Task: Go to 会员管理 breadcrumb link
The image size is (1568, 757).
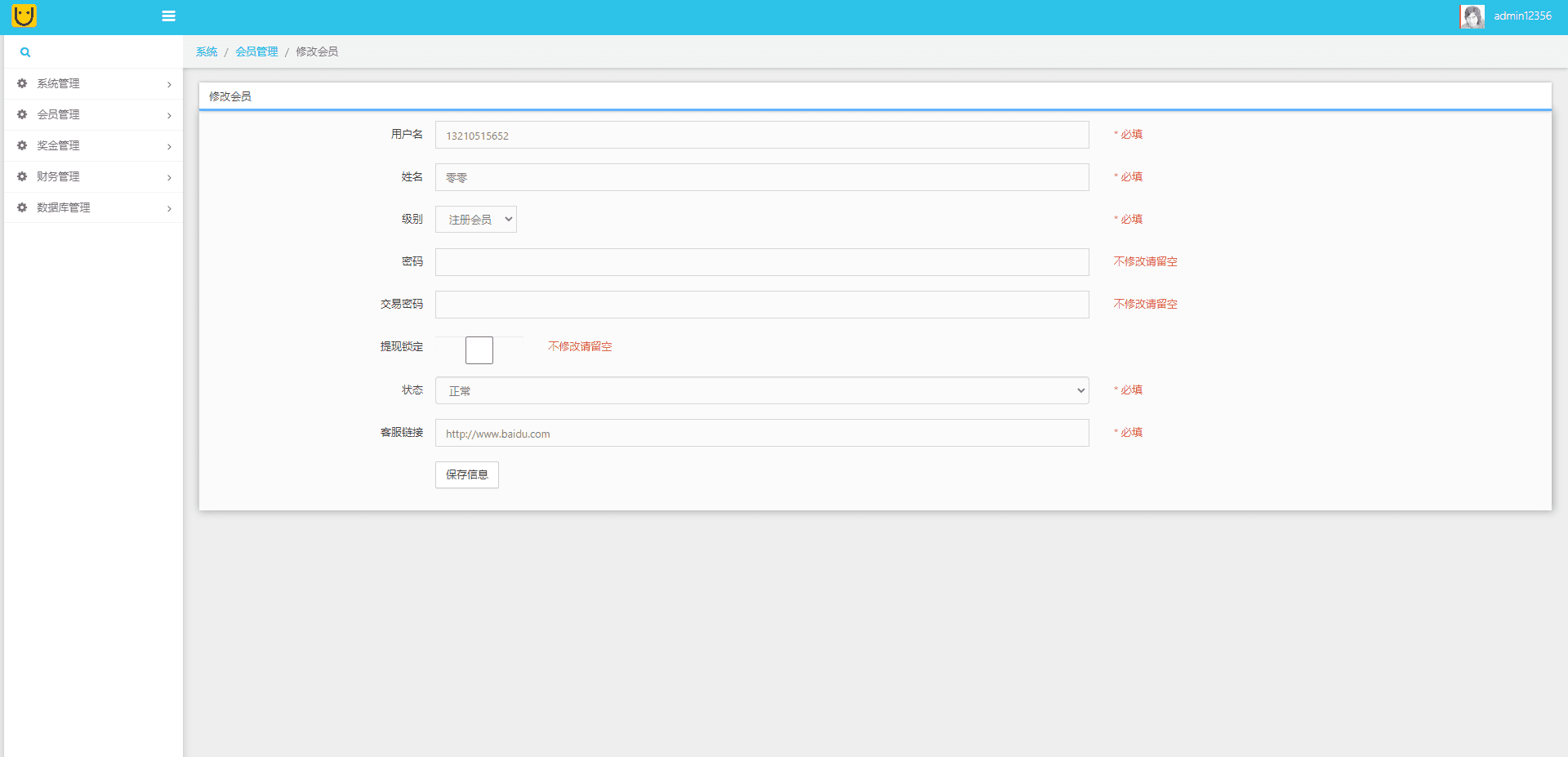Action: [256, 51]
